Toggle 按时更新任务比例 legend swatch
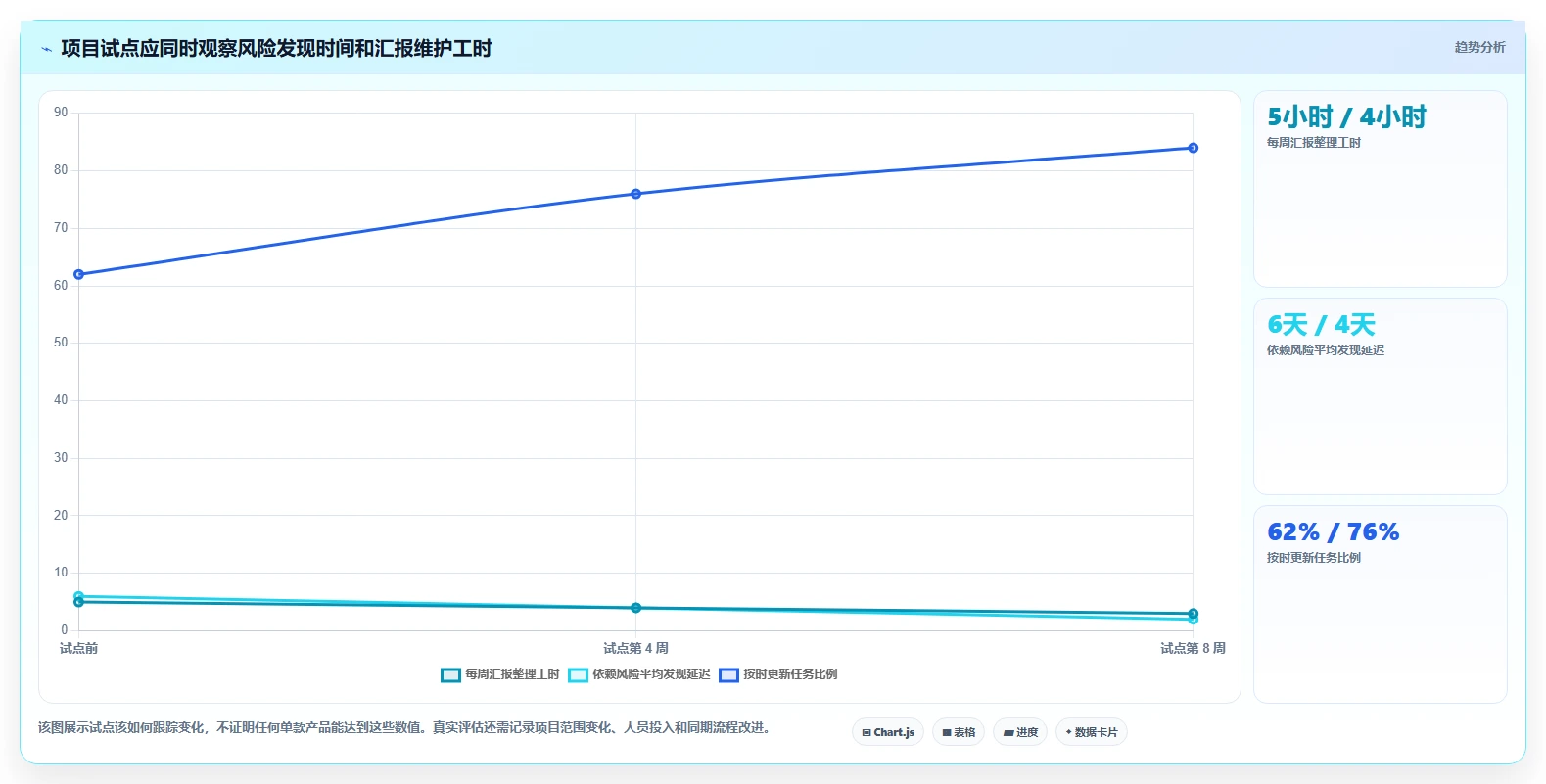The width and height of the screenshot is (1546, 784). pos(728,675)
